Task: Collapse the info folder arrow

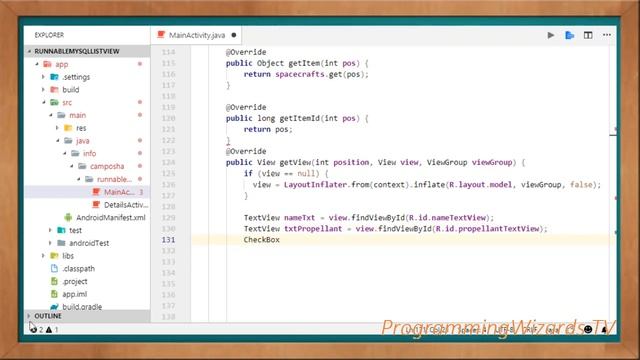Action: [x=64, y=153]
